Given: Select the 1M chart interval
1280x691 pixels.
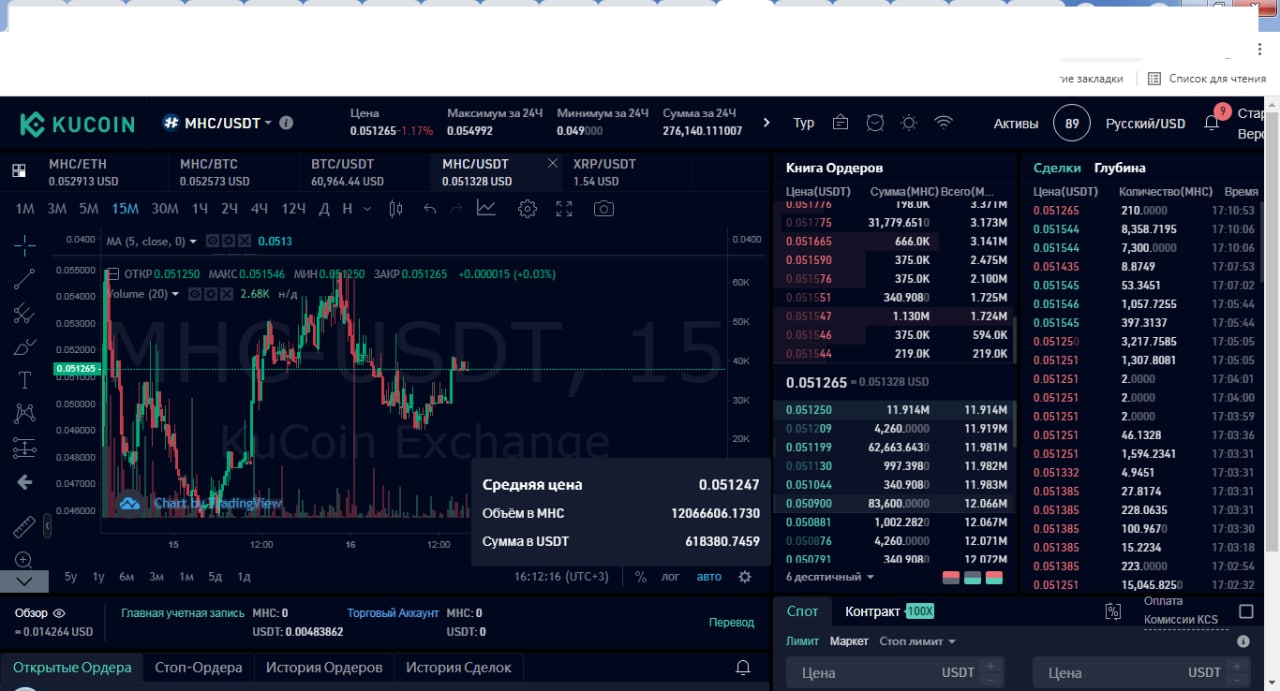Looking at the screenshot, I should click(25, 208).
